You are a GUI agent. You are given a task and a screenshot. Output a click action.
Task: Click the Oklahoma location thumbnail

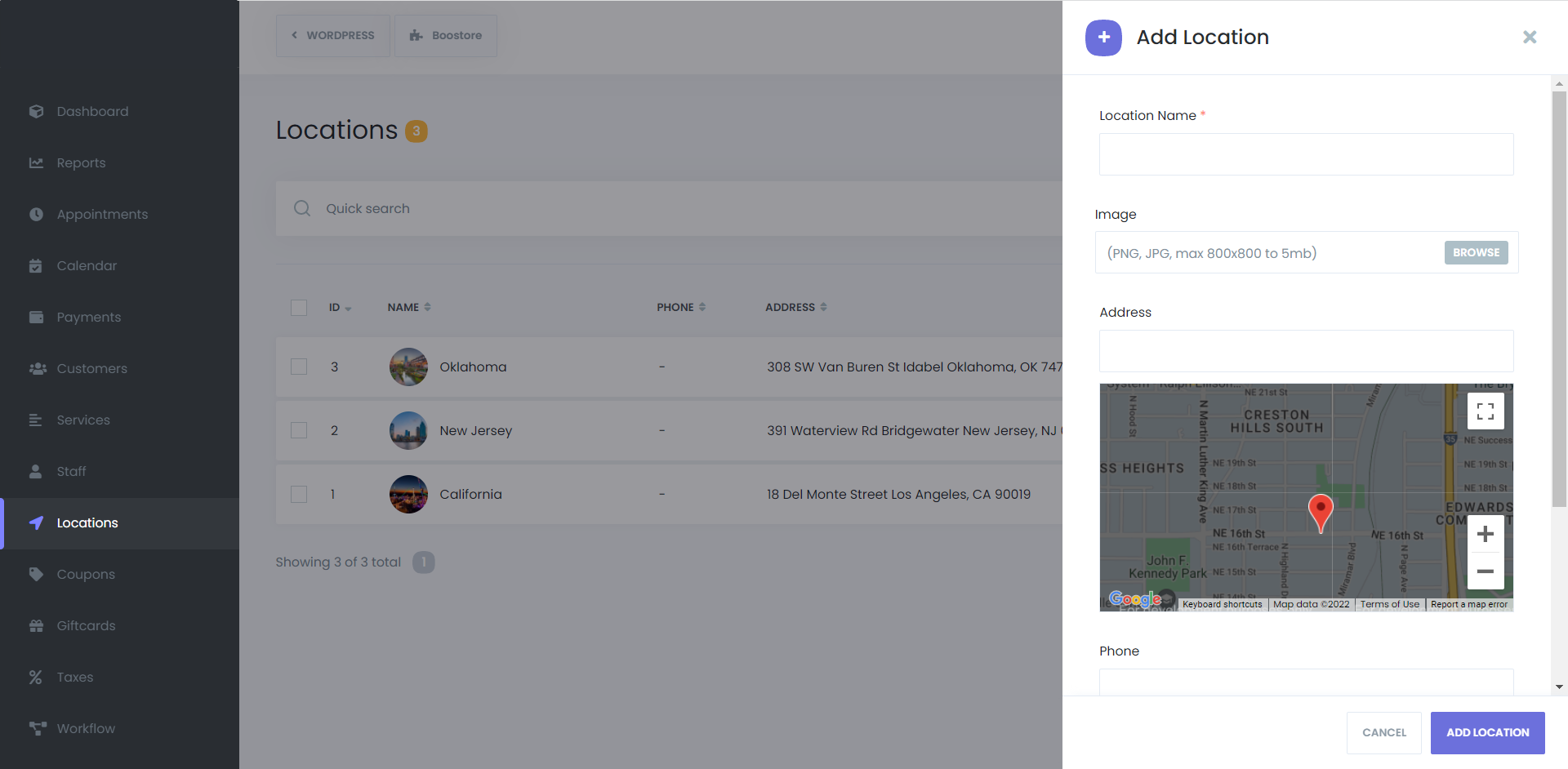(408, 367)
